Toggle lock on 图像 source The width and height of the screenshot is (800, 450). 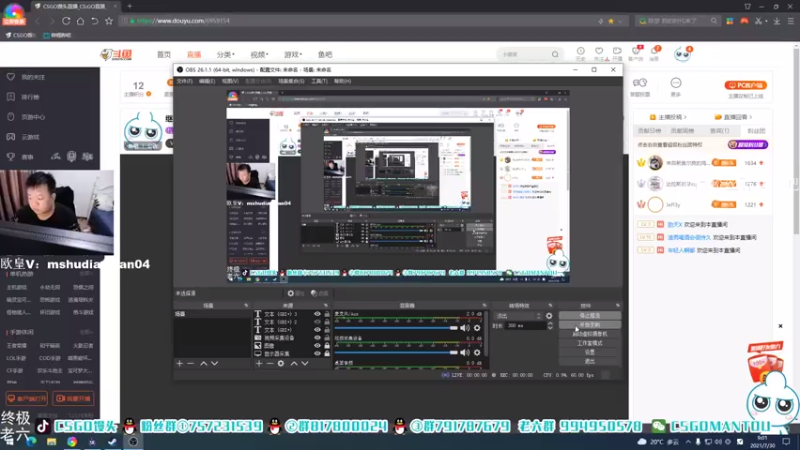(x=327, y=345)
